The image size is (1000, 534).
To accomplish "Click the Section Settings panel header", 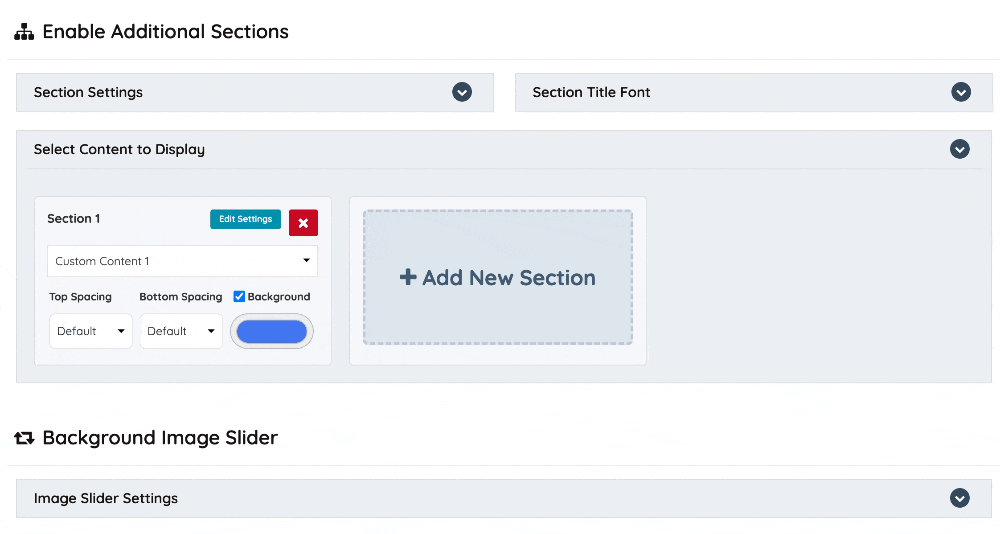I will (255, 93).
